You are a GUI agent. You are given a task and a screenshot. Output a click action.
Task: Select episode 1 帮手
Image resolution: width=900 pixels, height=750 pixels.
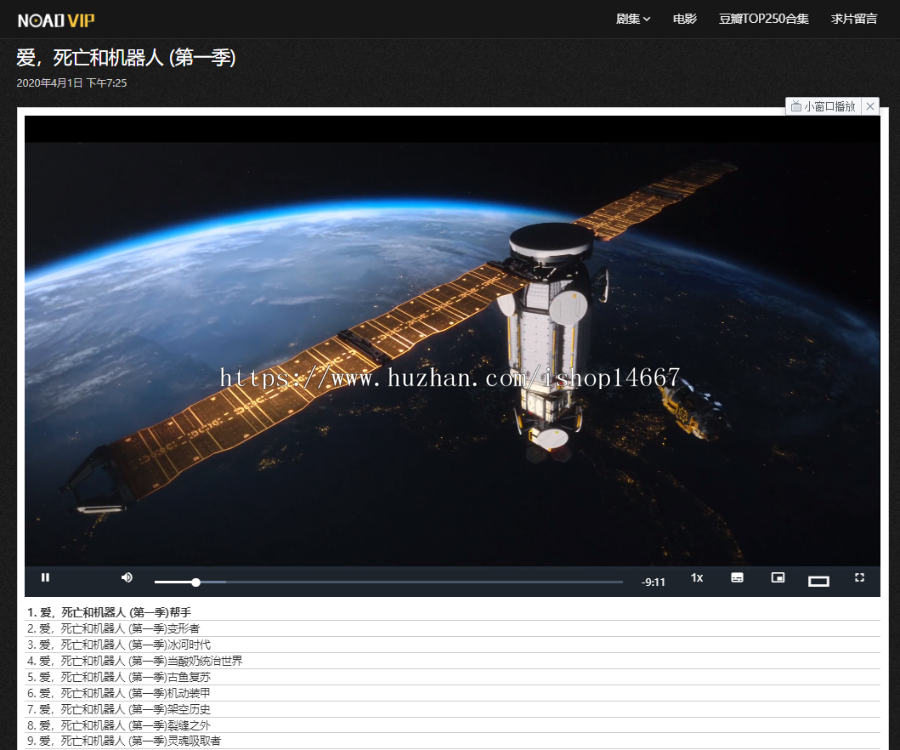[452, 612]
